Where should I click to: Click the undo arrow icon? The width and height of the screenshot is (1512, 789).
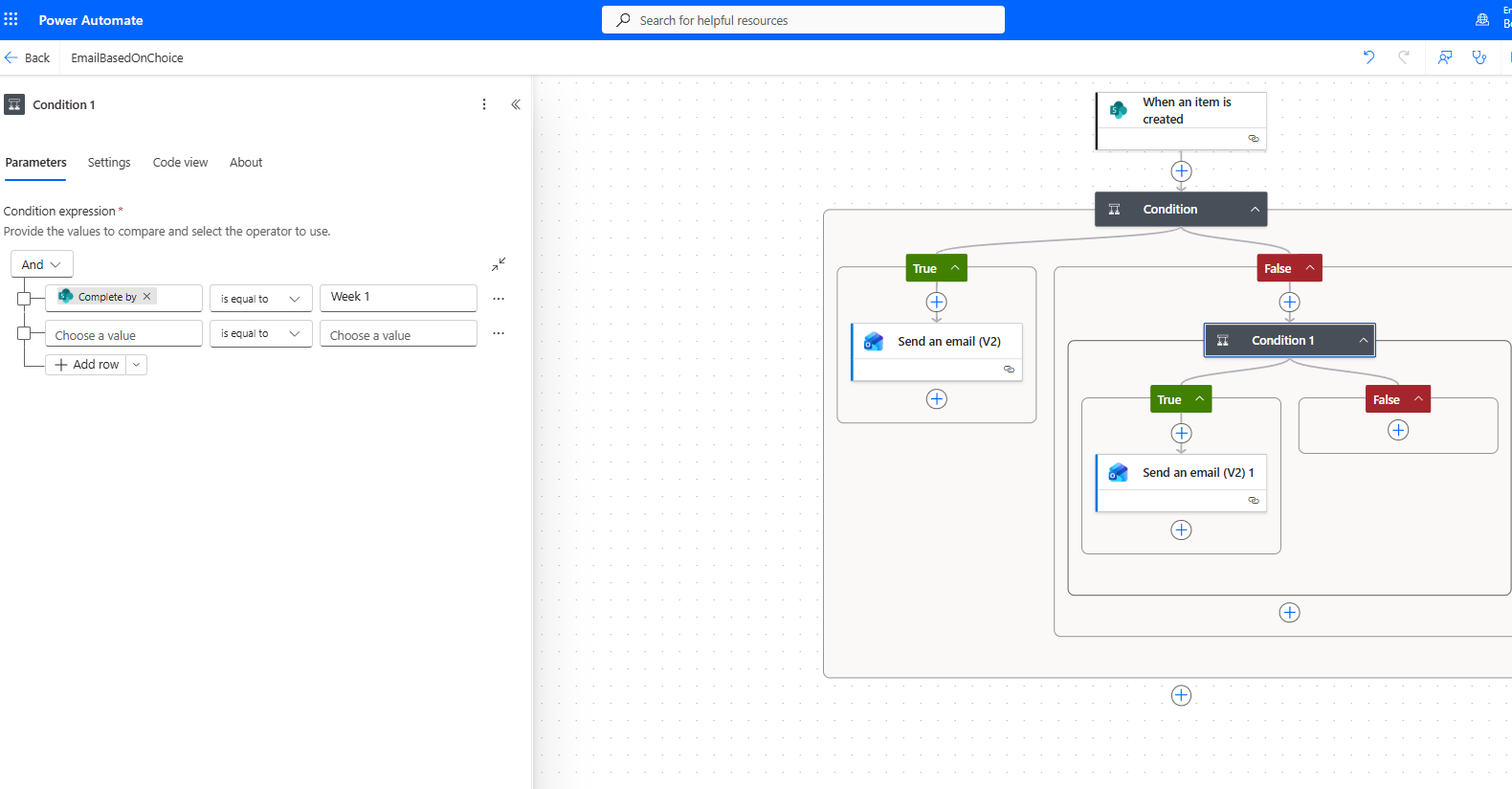(x=1368, y=57)
